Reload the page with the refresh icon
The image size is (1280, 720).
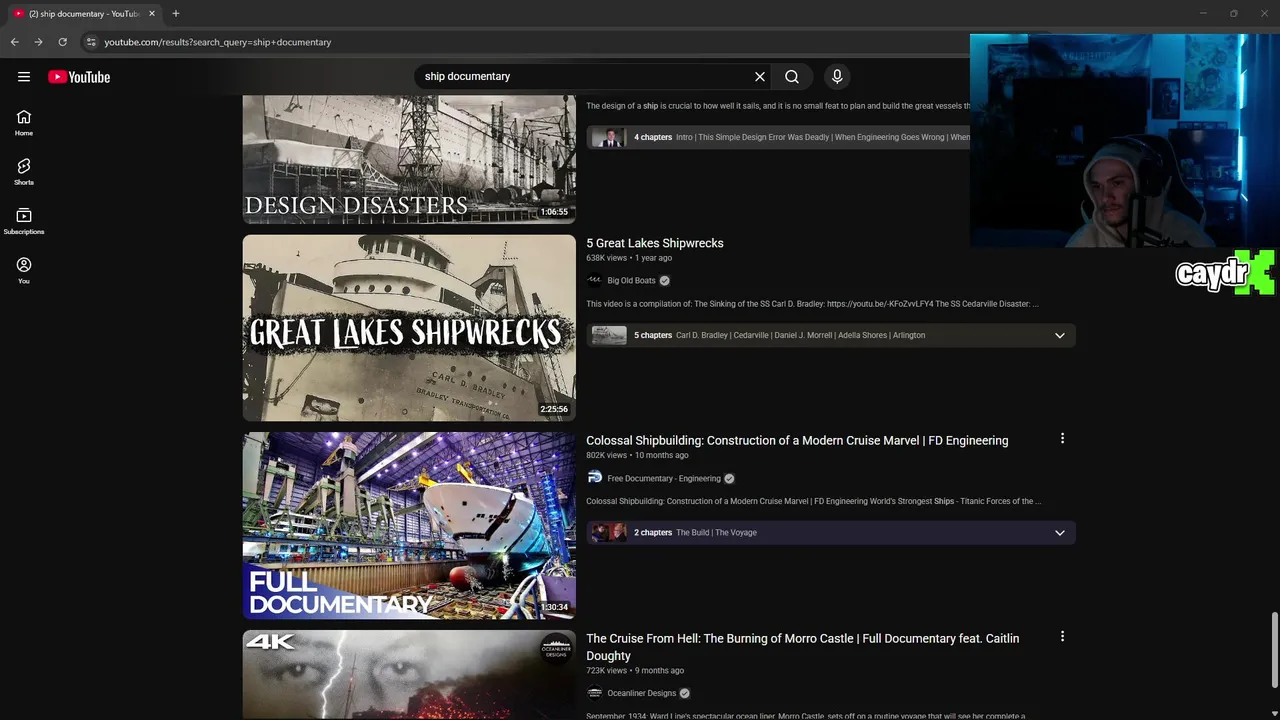pyautogui.click(x=62, y=42)
